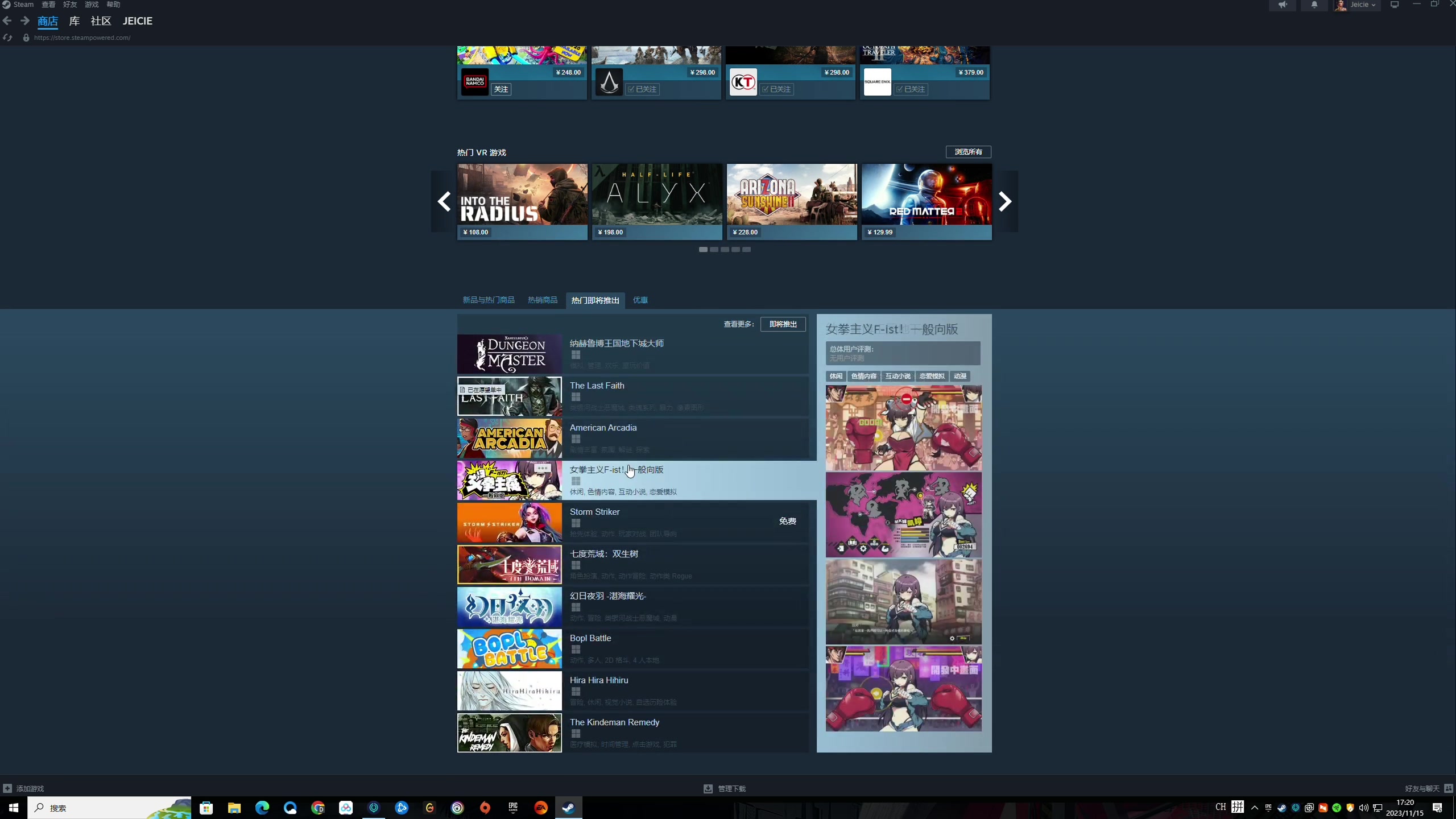The width and height of the screenshot is (1456, 819).
Task: Open File Explorer from taskbar
Action: pyautogui.click(x=234, y=808)
